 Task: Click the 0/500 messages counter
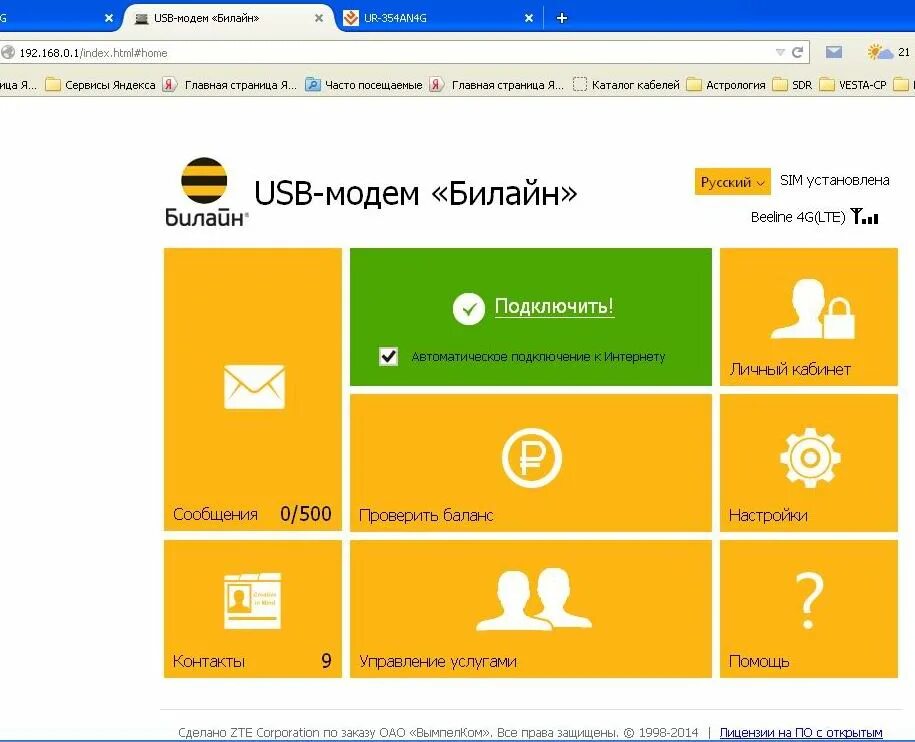click(306, 513)
